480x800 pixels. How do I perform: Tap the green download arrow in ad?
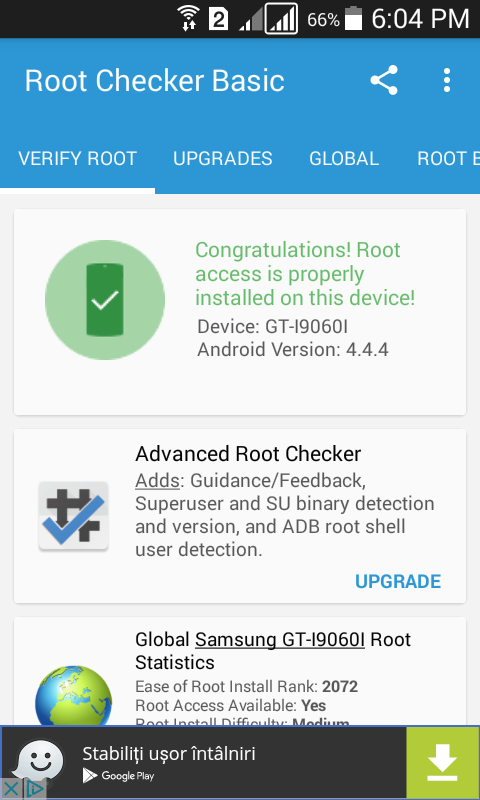[442, 763]
